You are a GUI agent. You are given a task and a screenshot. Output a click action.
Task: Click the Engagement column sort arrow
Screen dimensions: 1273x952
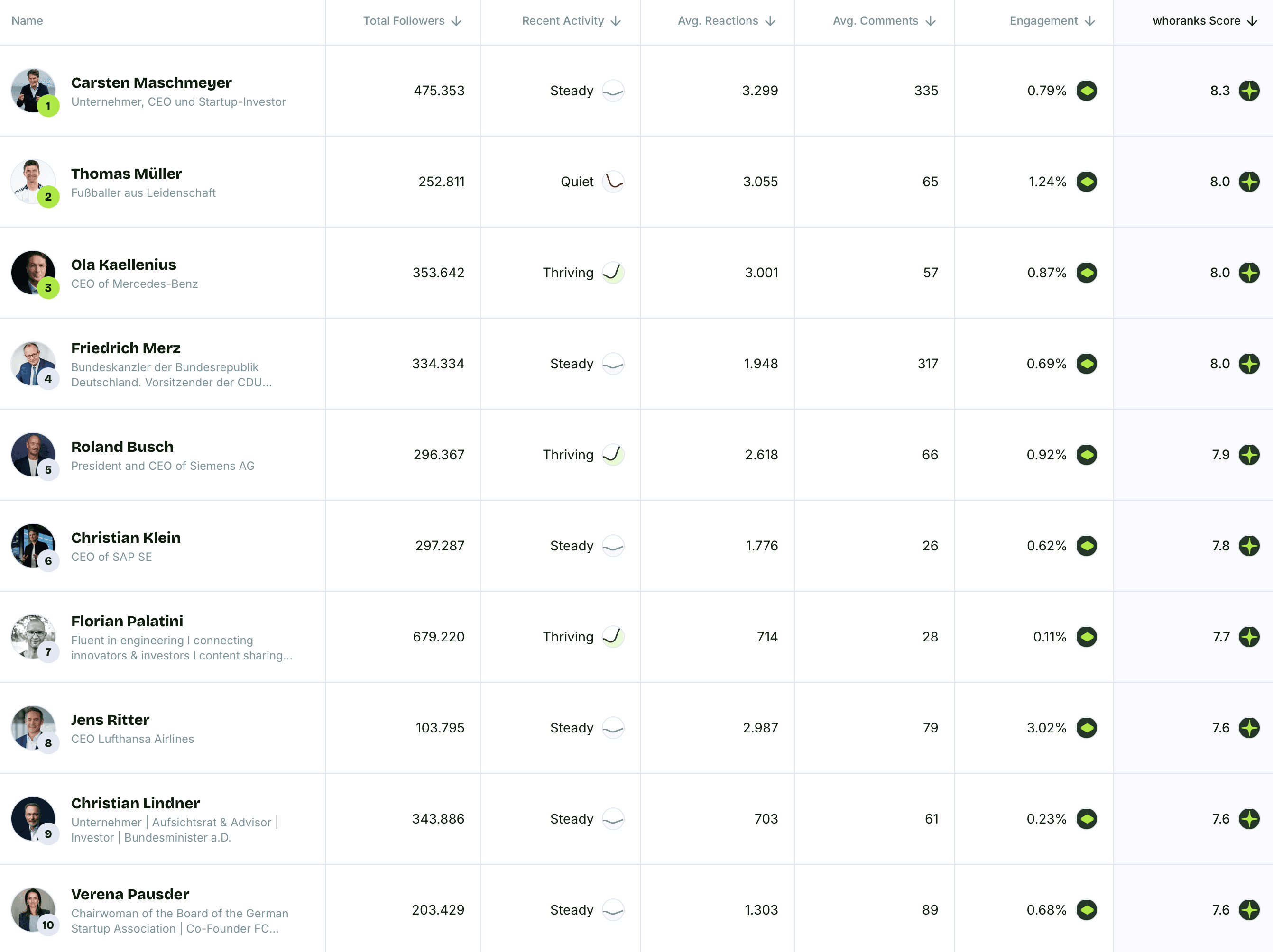1089,21
